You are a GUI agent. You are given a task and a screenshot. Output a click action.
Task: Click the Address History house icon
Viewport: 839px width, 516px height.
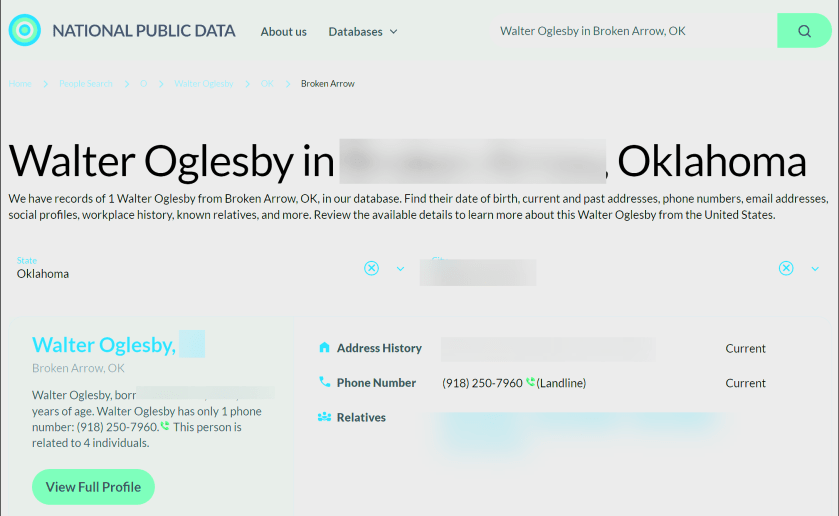tap(324, 348)
